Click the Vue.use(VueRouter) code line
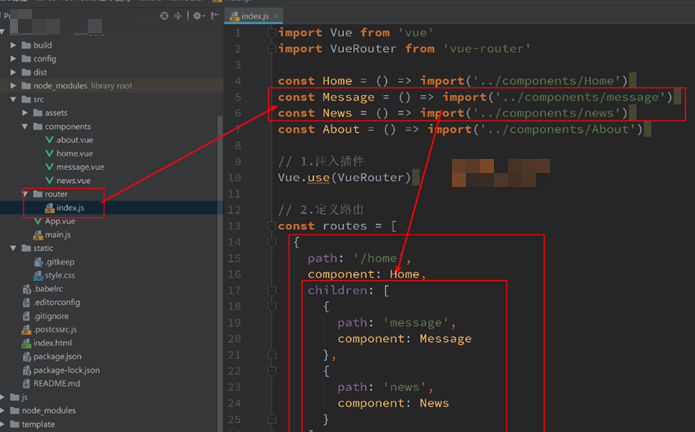695x432 pixels. [x=344, y=178]
